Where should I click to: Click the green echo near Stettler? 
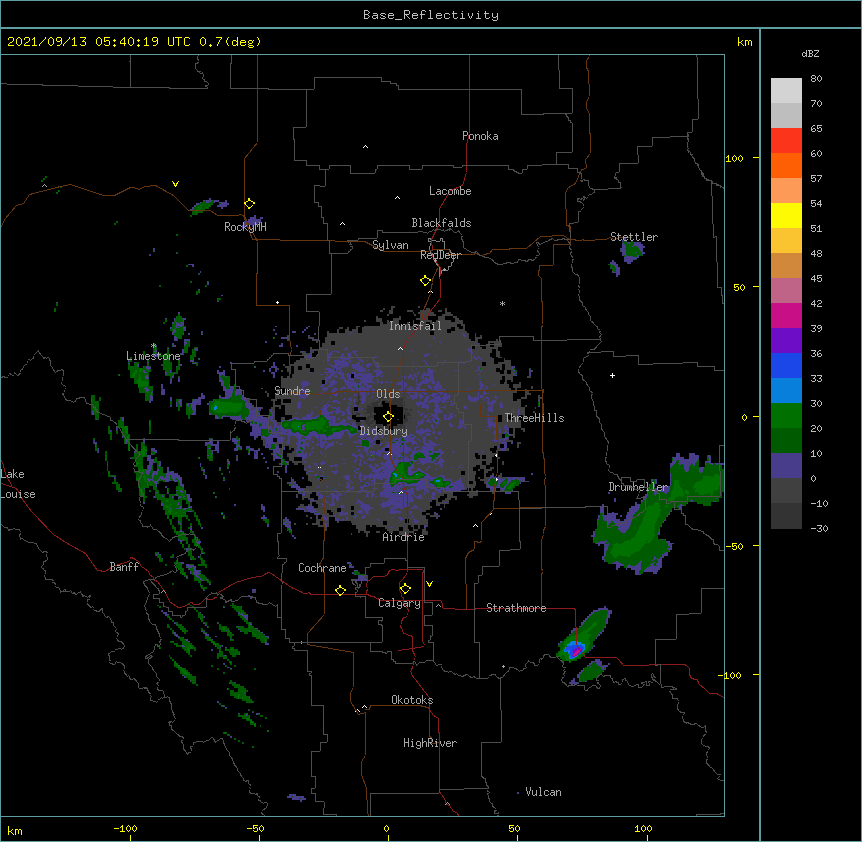click(x=632, y=251)
